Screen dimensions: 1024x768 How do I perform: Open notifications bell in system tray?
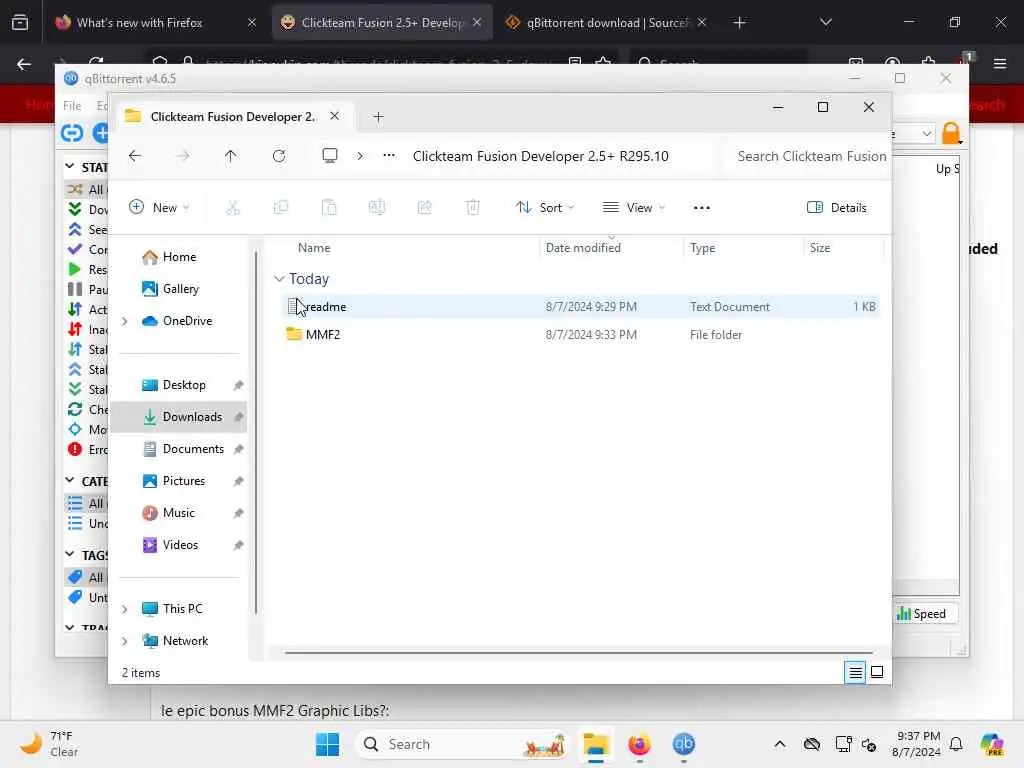pos(956,744)
